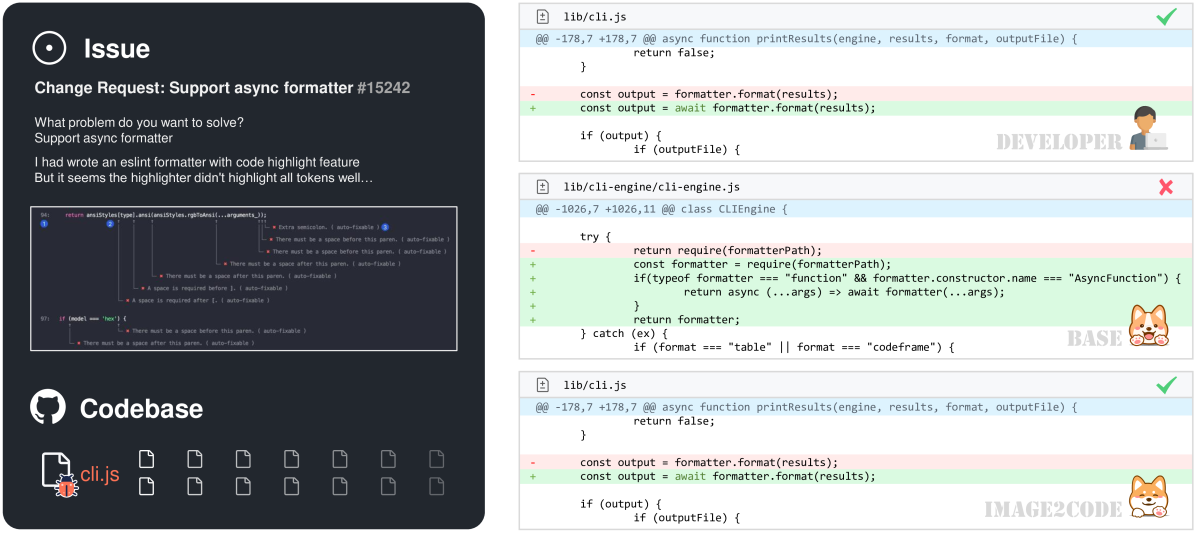Click the 'Change Request: Support async formatter' title

pyautogui.click(x=194, y=88)
